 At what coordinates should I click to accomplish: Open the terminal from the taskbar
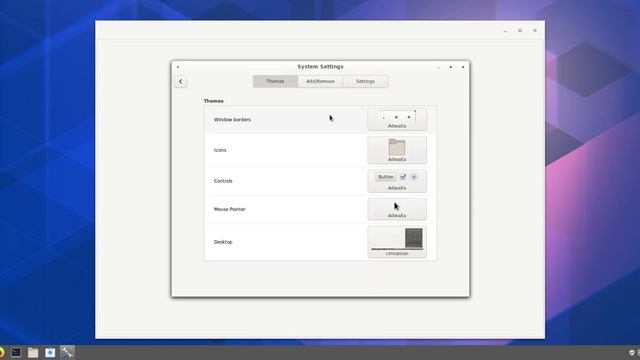tap(16, 352)
